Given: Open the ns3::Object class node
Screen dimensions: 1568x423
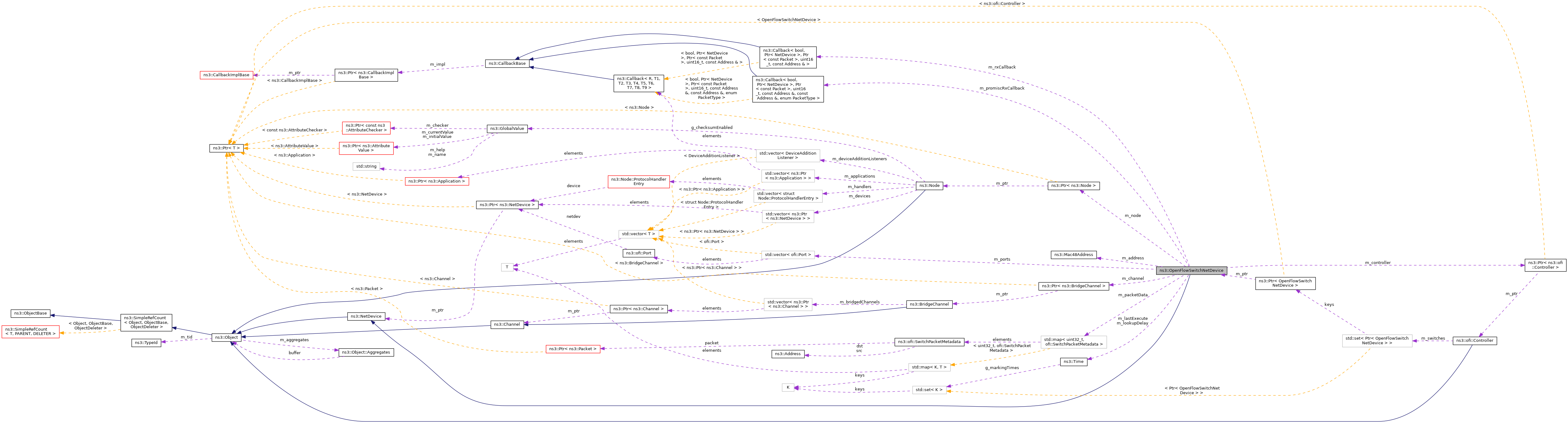Looking at the screenshot, I should 226,337.
